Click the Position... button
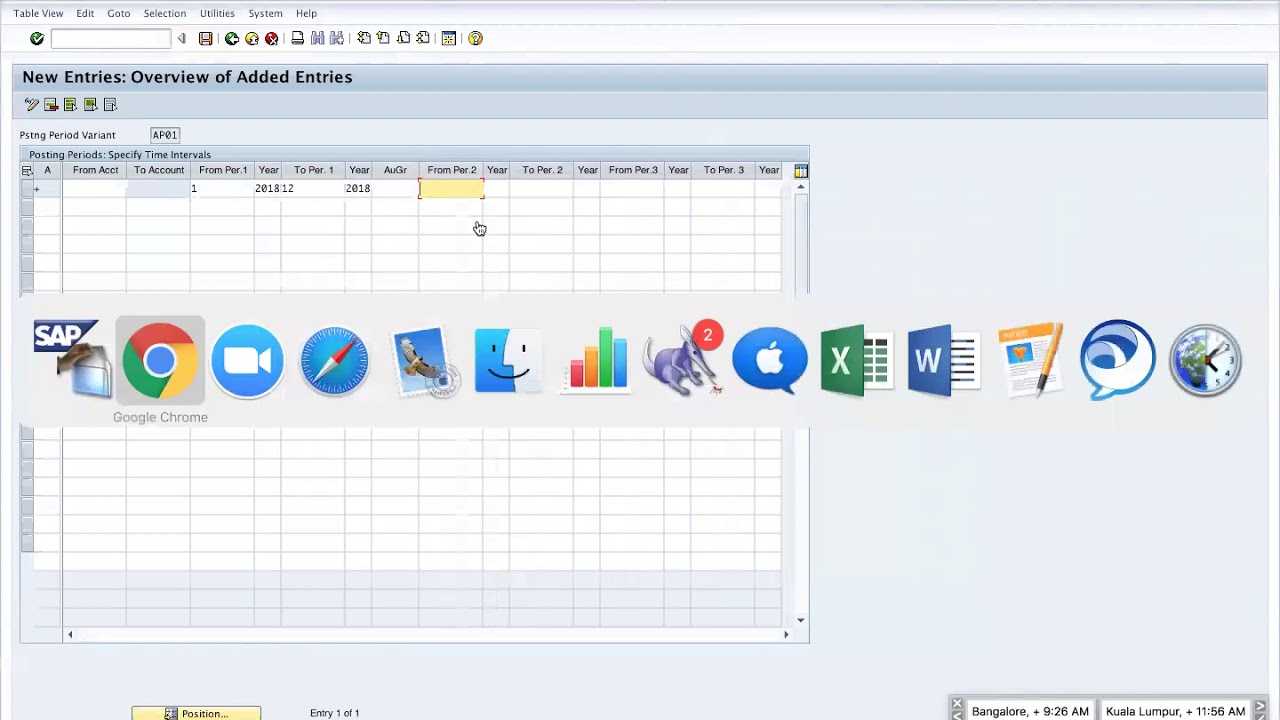The image size is (1280, 720). [196, 713]
